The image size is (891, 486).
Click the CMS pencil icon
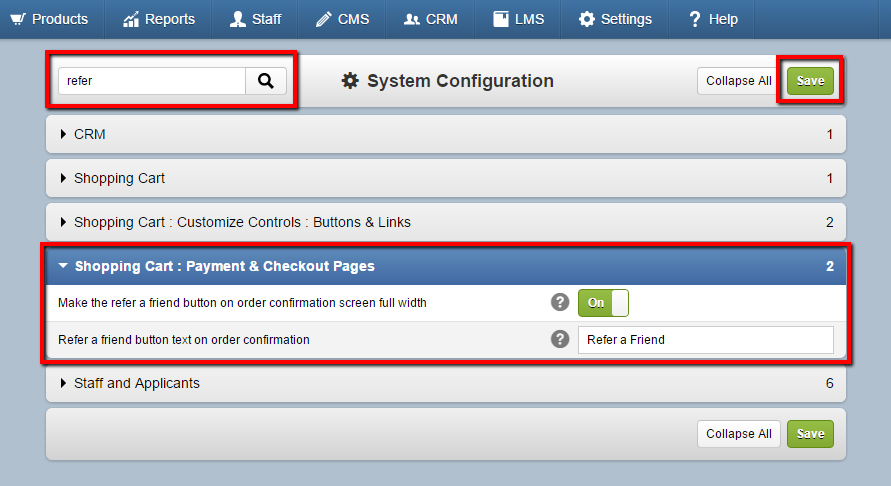(323, 19)
